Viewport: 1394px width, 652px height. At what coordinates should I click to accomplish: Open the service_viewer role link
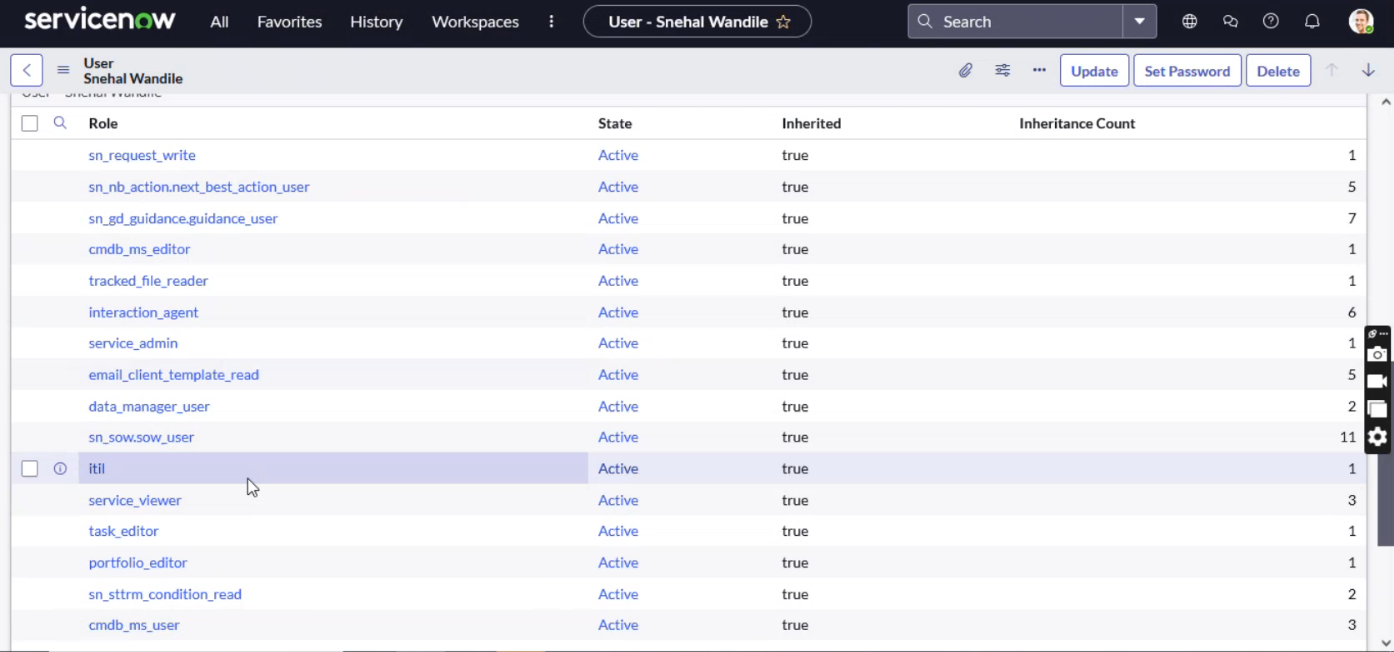135,500
